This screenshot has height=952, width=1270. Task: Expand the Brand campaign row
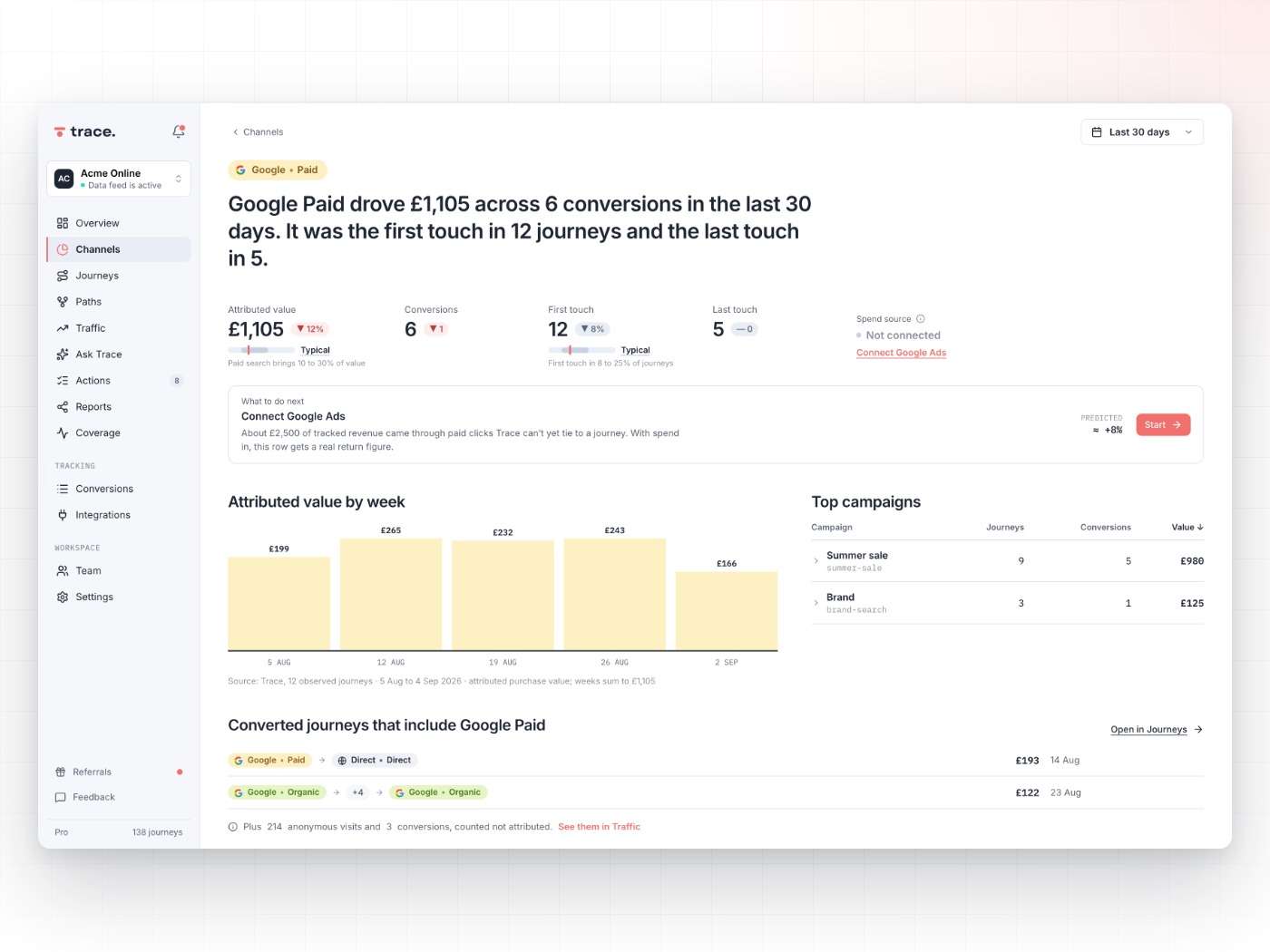(1007, 603)
